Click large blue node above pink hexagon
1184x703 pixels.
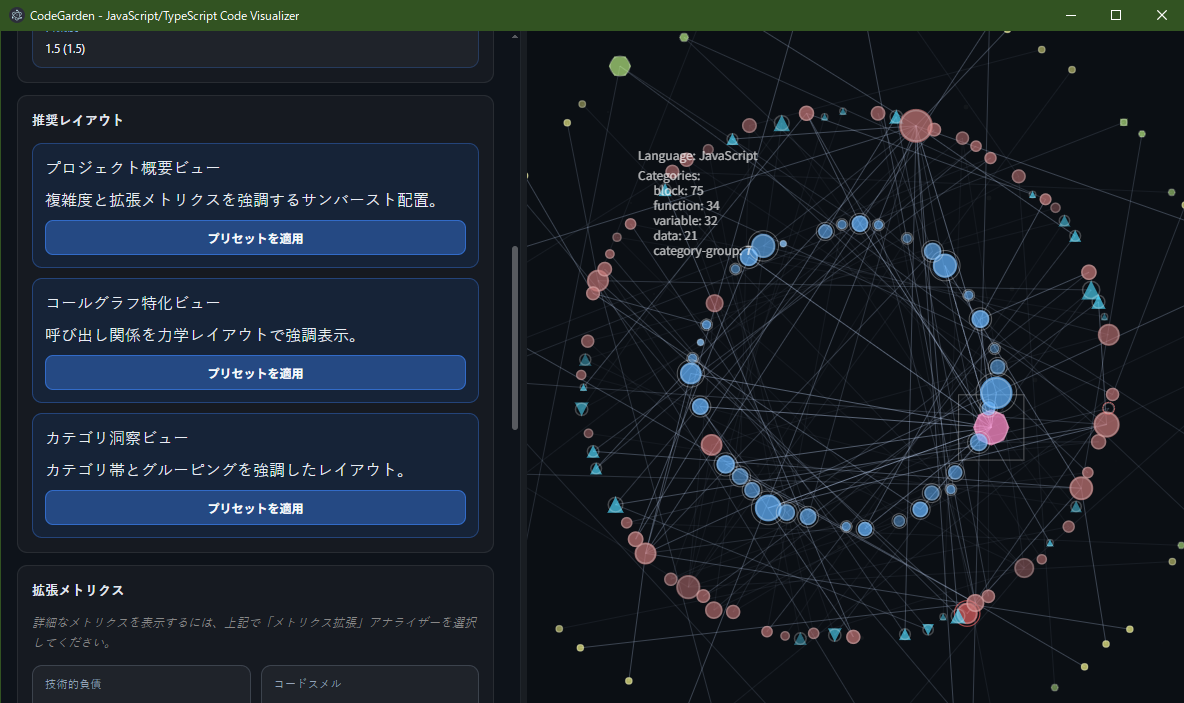tap(996, 393)
